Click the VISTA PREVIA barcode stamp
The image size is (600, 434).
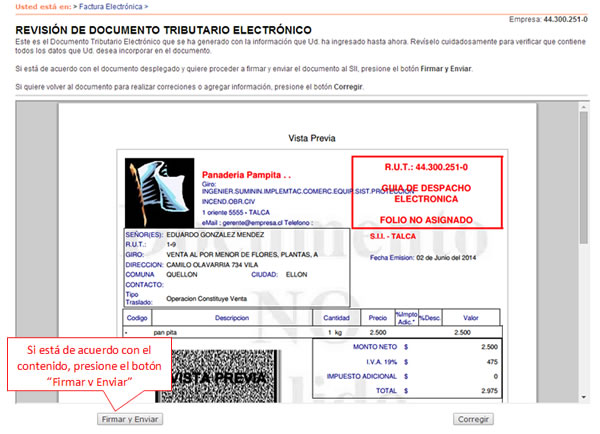point(217,376)
